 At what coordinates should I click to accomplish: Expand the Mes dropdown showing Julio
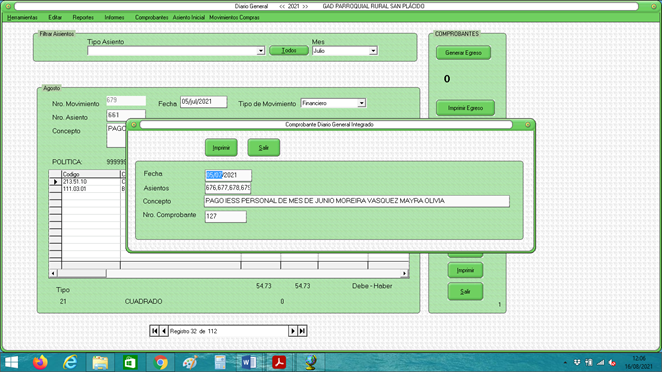point(373,51)
